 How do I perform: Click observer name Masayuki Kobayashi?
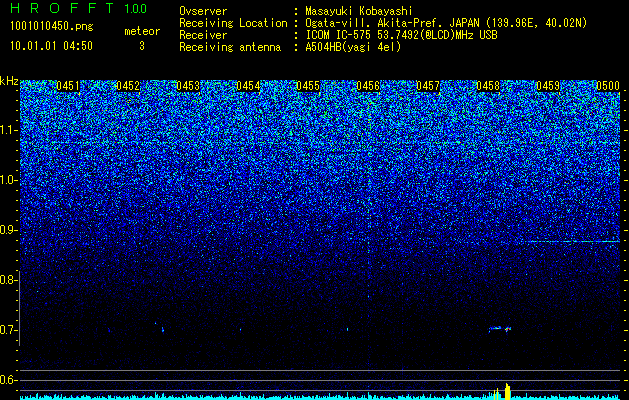pyautogui.click(x=359, y=12)
